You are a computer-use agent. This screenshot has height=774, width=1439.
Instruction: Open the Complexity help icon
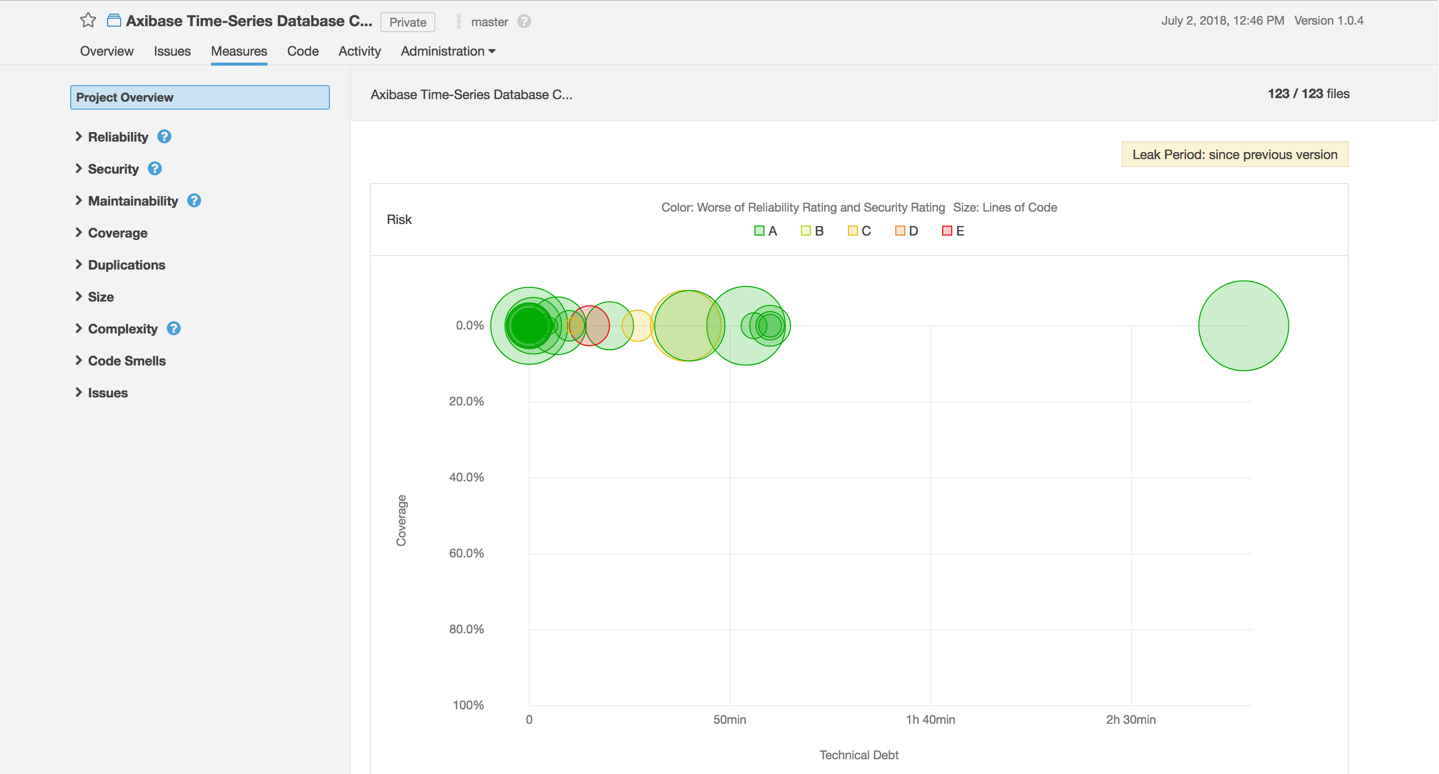point(174,329)
